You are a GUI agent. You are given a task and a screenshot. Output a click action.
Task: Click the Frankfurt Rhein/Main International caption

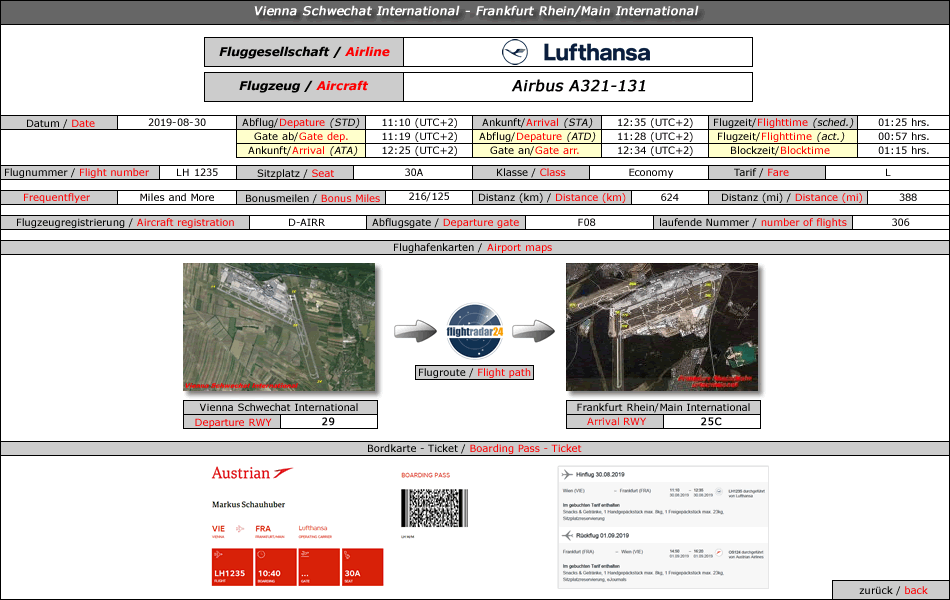coord(663,407)
